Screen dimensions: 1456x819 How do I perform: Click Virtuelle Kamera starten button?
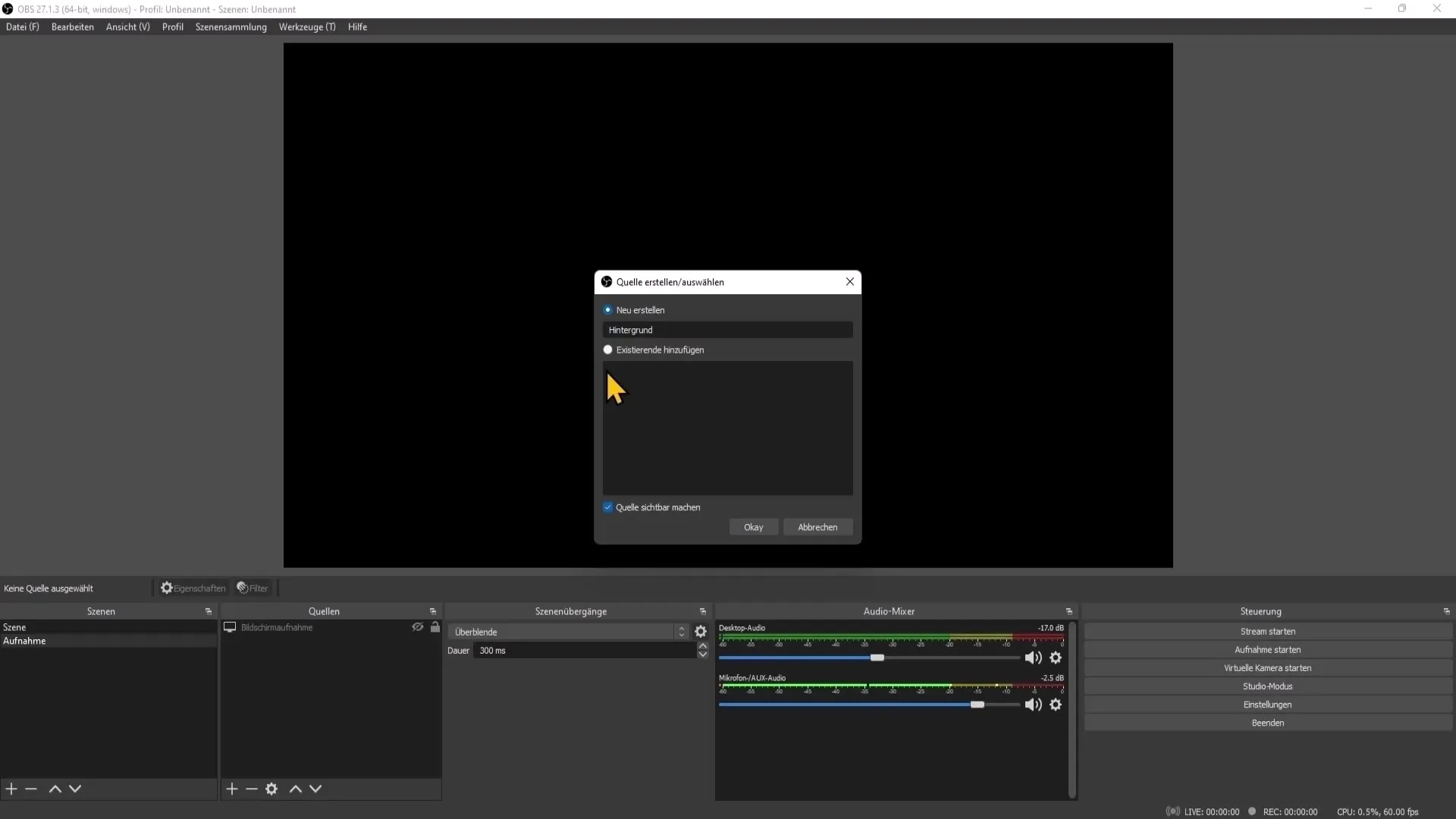pos(1268,668)
